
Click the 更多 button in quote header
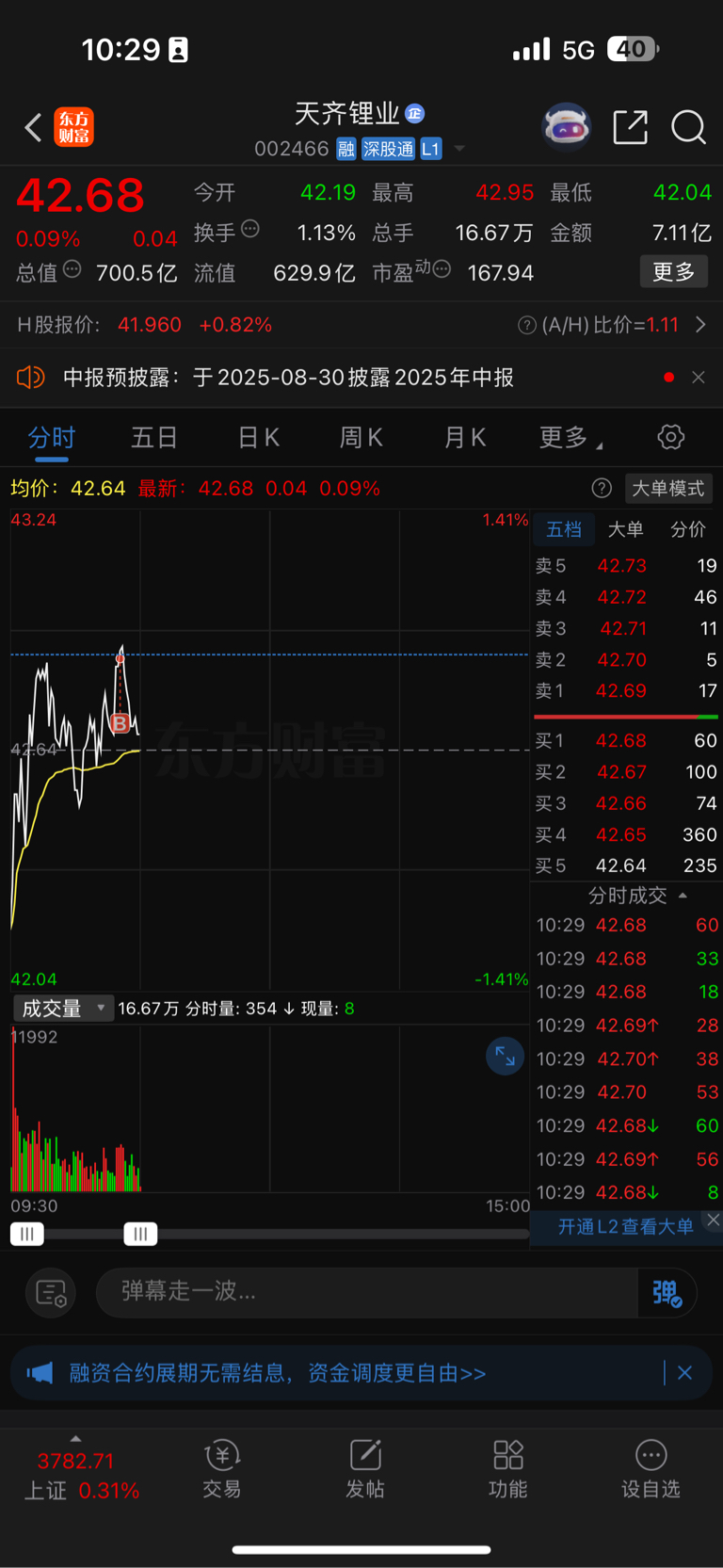[673, 272]
